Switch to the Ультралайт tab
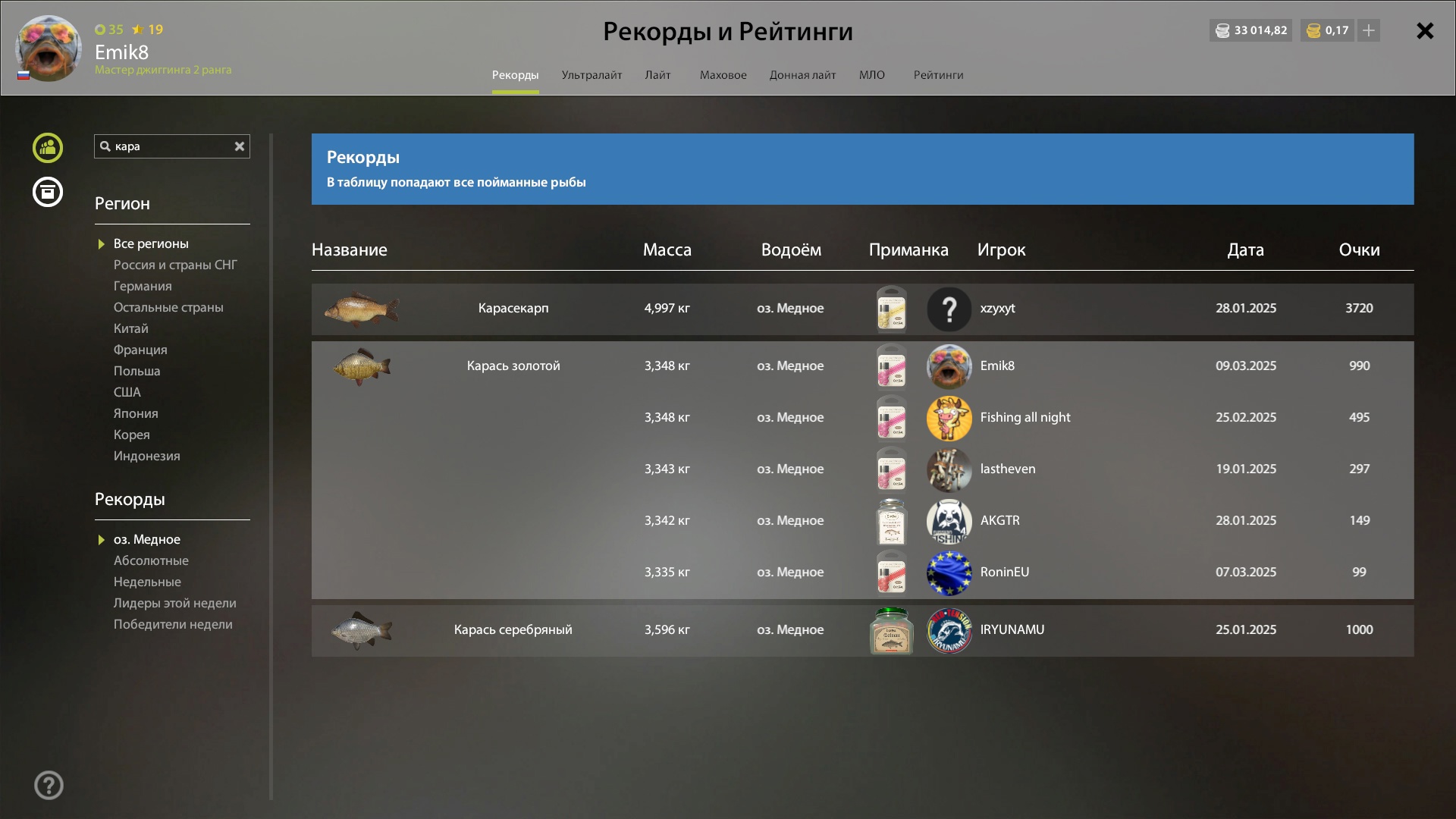The image size is (1456, 819). pyautogui.click(x=591, y=75)
